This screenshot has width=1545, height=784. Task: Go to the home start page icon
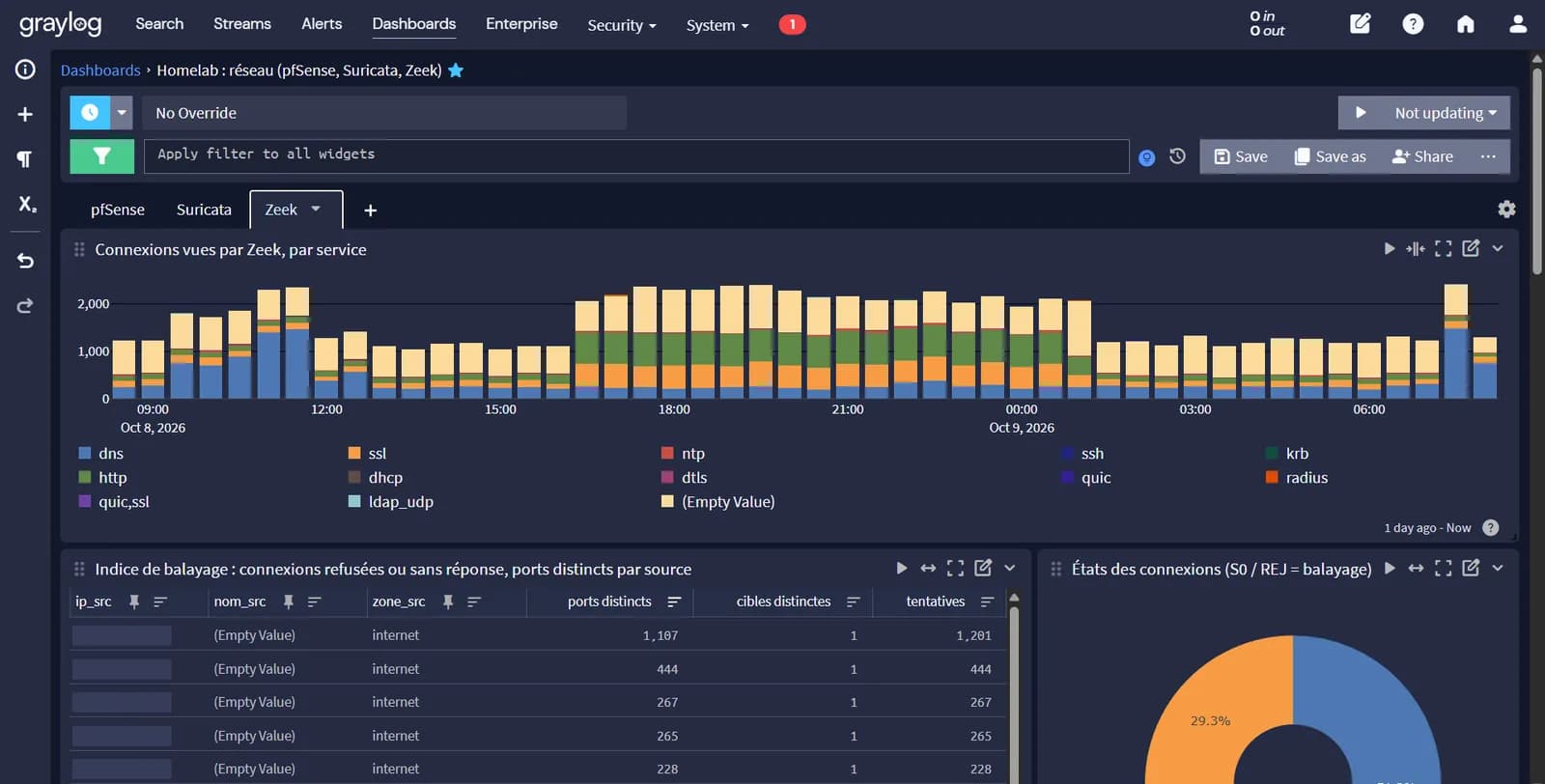[x=1465, y=23]
